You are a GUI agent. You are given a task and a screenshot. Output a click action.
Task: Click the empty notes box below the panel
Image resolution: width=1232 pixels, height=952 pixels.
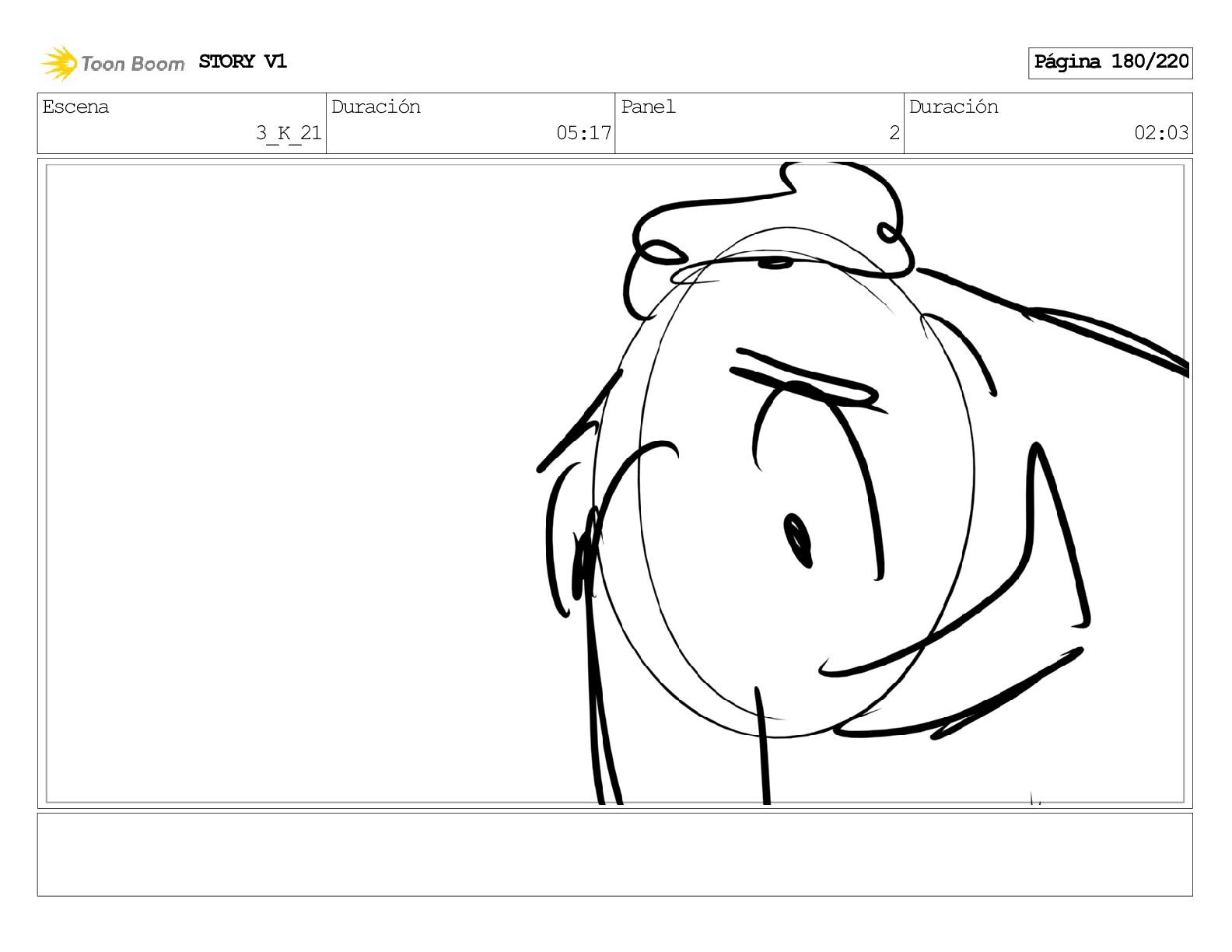(x=615, y=855)
